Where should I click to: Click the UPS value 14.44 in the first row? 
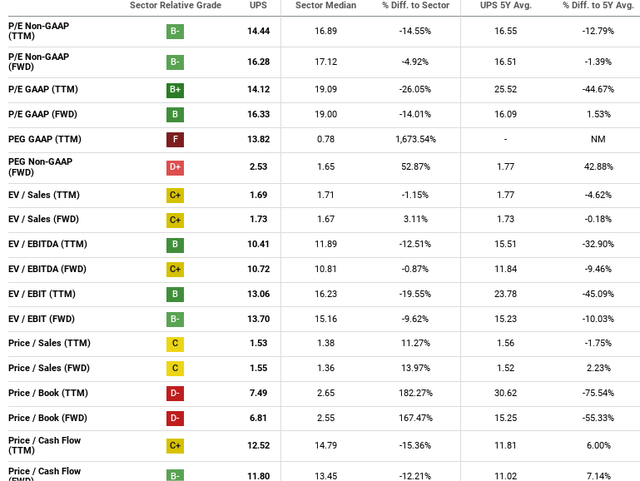[x=259, y=32]
